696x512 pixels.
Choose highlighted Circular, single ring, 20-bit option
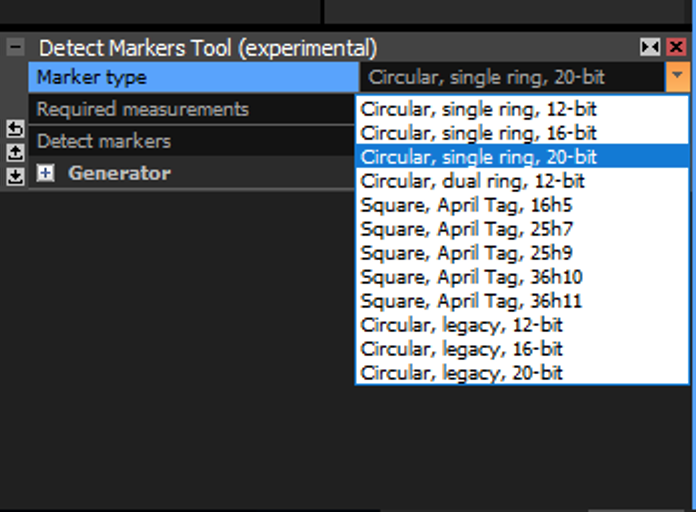[478, 156]
